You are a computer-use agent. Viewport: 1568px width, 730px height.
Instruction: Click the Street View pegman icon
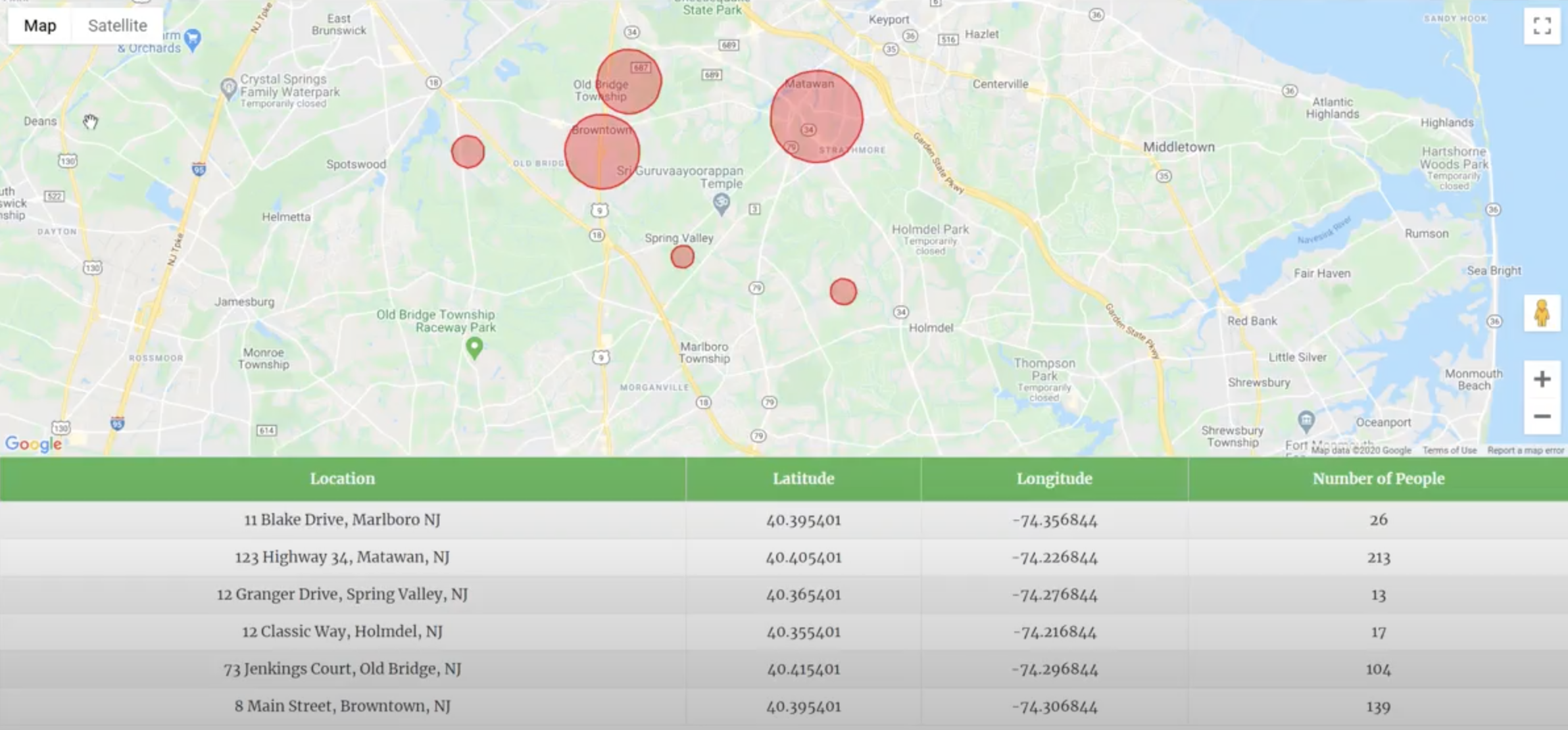coord(1542,313)
